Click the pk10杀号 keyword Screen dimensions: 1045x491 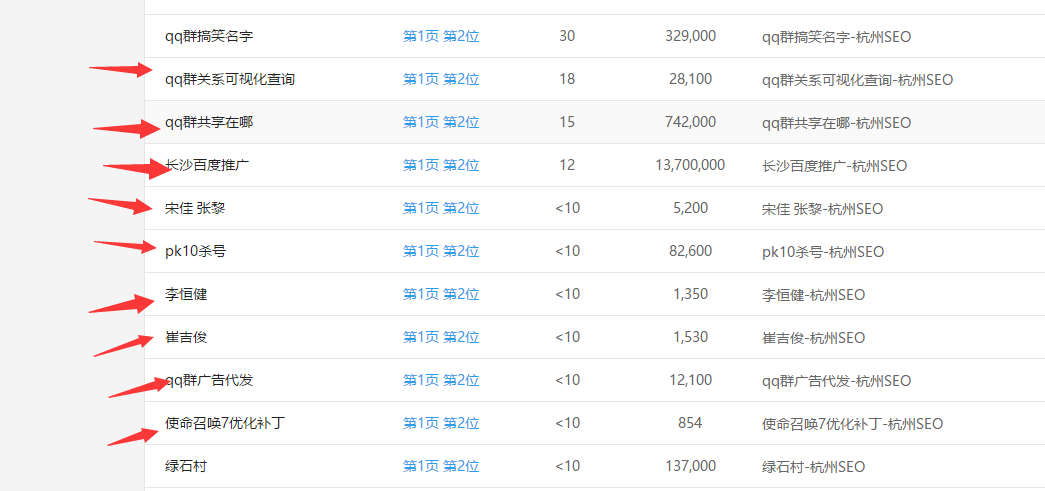click(196, 252)
